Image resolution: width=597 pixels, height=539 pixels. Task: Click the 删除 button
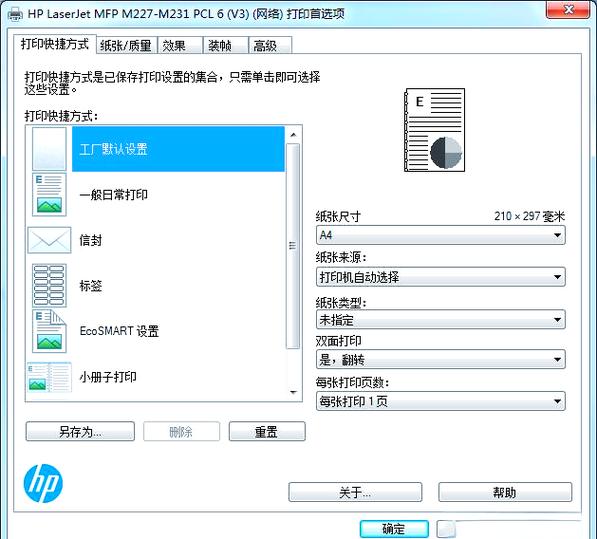coord(181,432)
